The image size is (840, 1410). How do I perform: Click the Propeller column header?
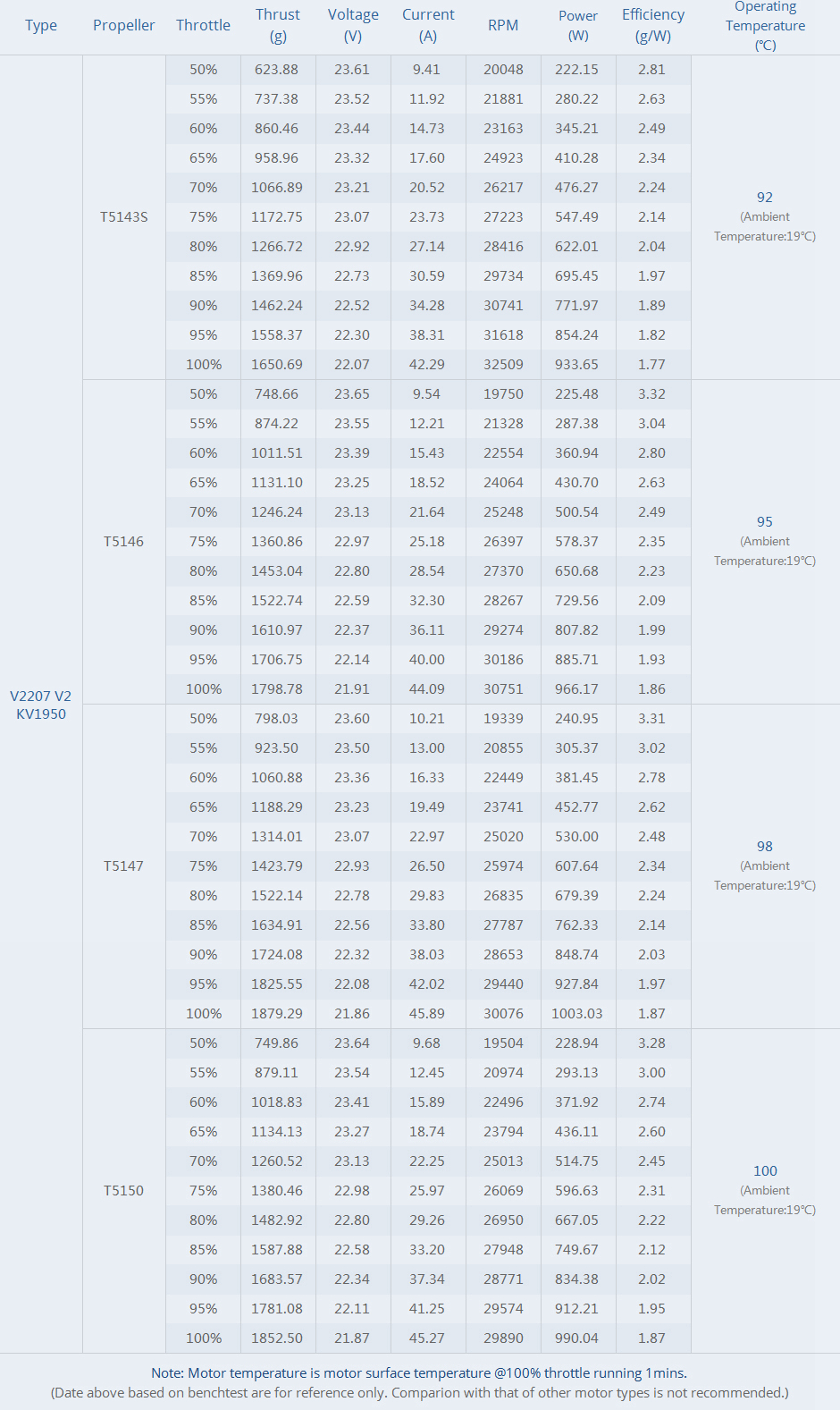(124, 26)
